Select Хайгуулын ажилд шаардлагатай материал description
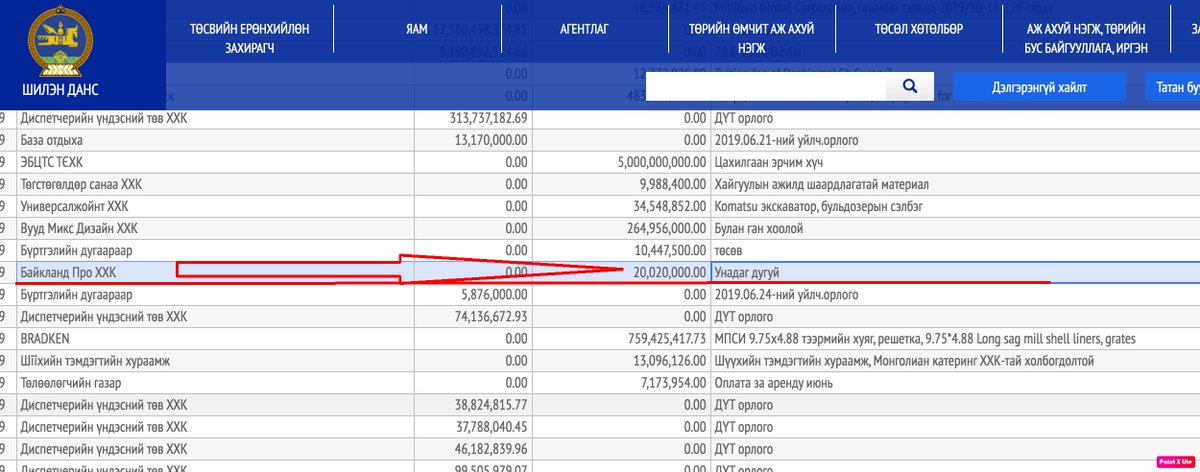 [x=822, y=184]
